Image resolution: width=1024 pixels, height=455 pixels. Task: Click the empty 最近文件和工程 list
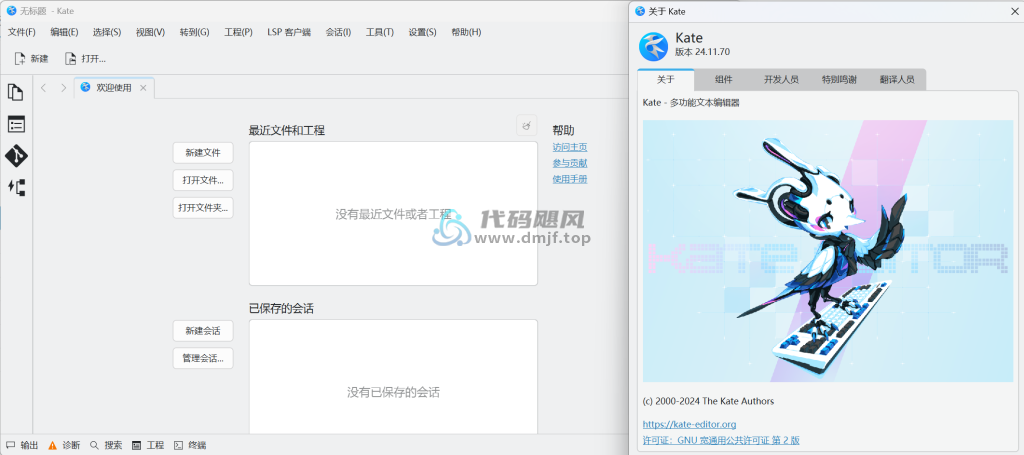[393, 213]
